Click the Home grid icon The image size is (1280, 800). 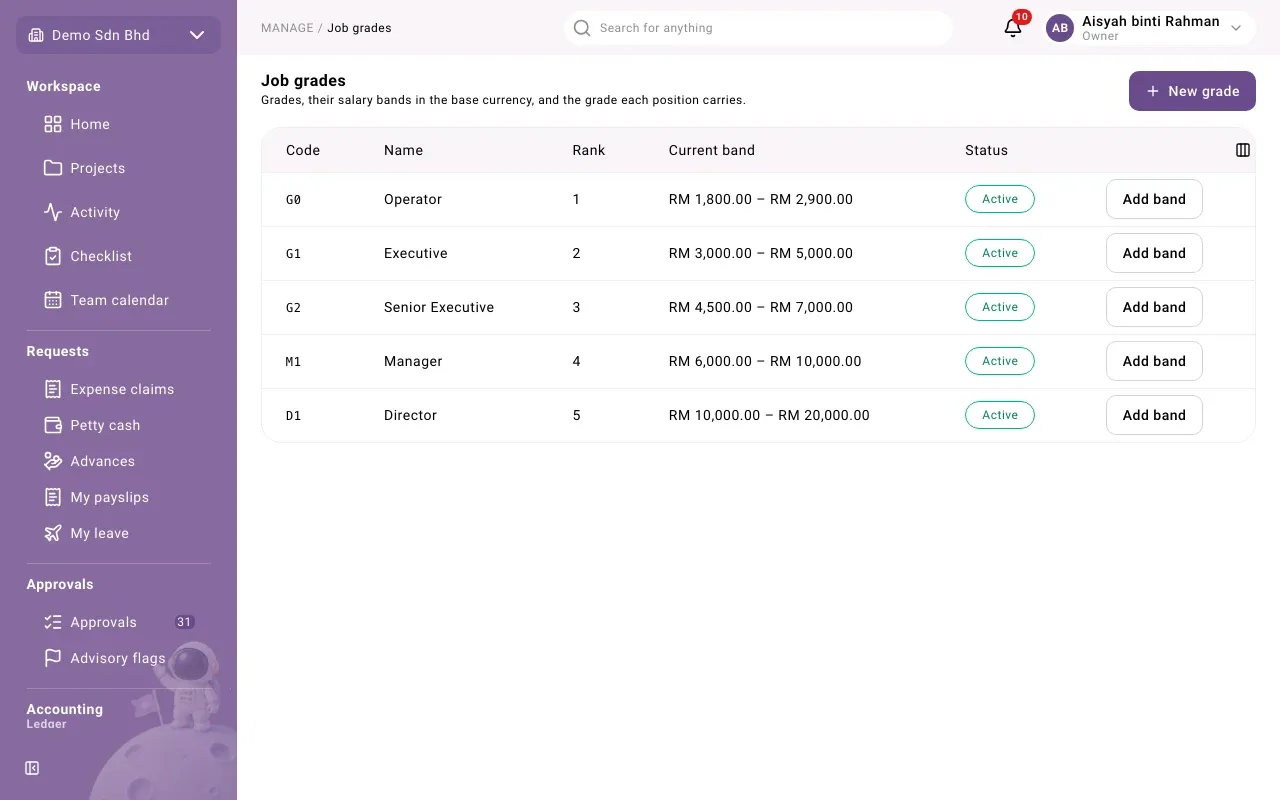click(x=53, y=124)
